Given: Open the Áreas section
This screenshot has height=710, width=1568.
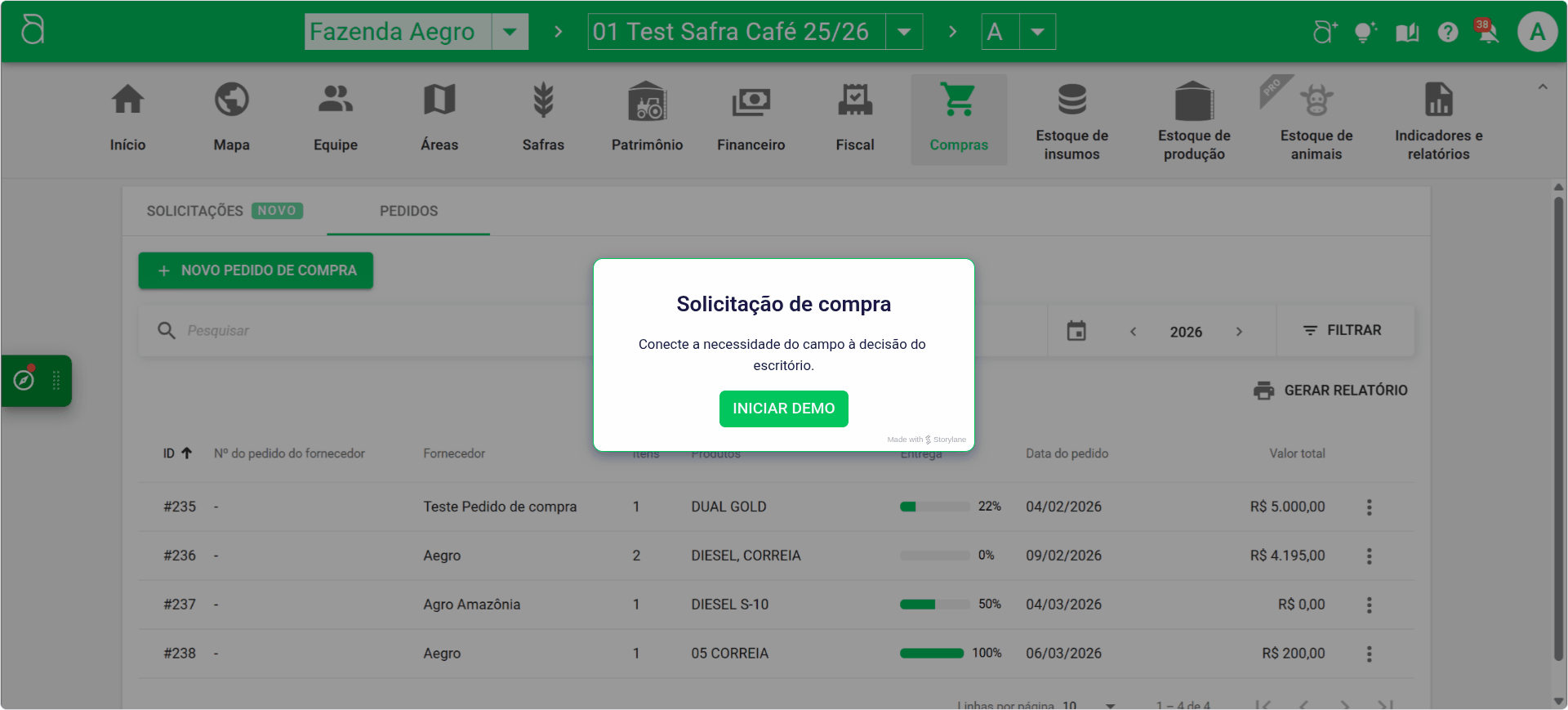Looking at the screenshot, I should (x=439, y=119).
